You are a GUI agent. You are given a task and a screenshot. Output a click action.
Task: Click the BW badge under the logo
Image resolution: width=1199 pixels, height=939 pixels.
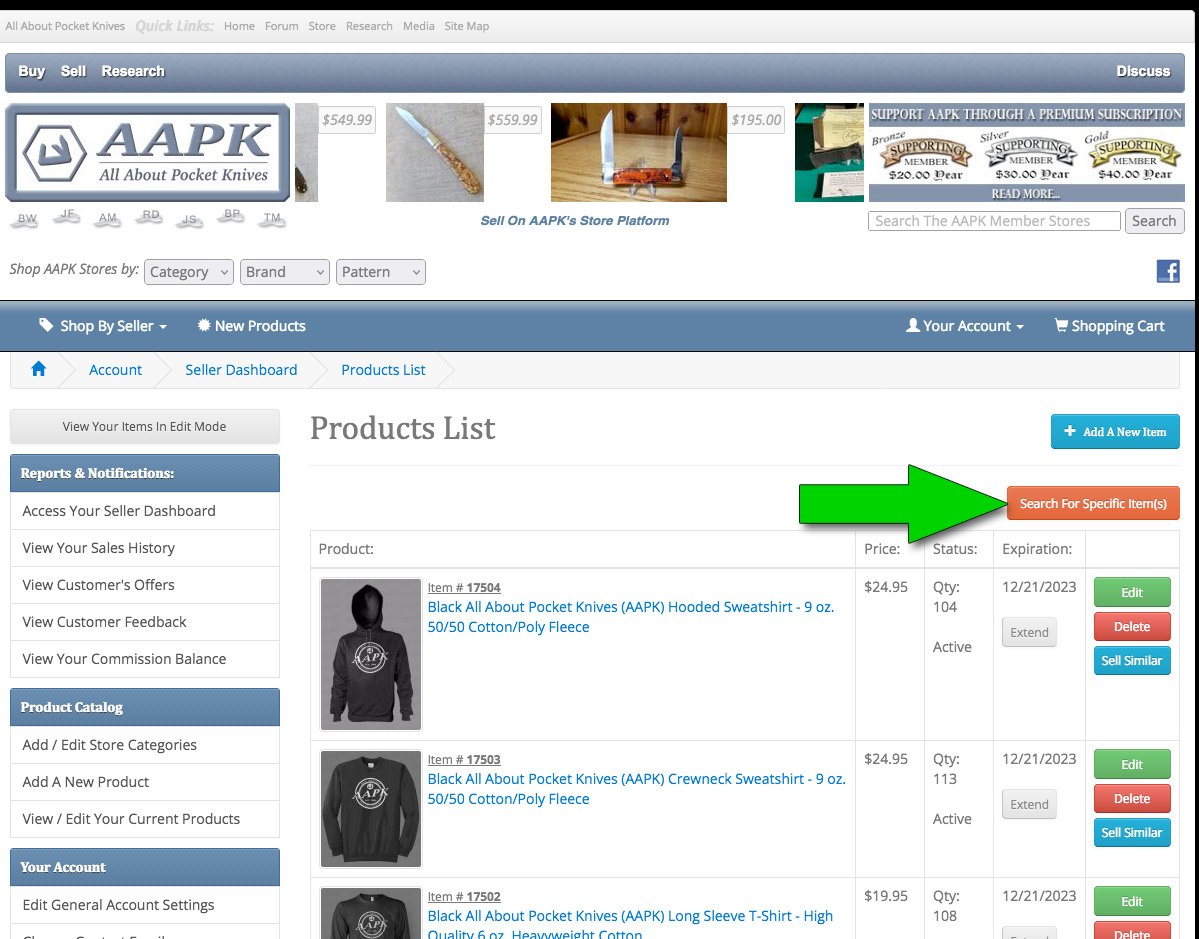[x=27, y=219]
